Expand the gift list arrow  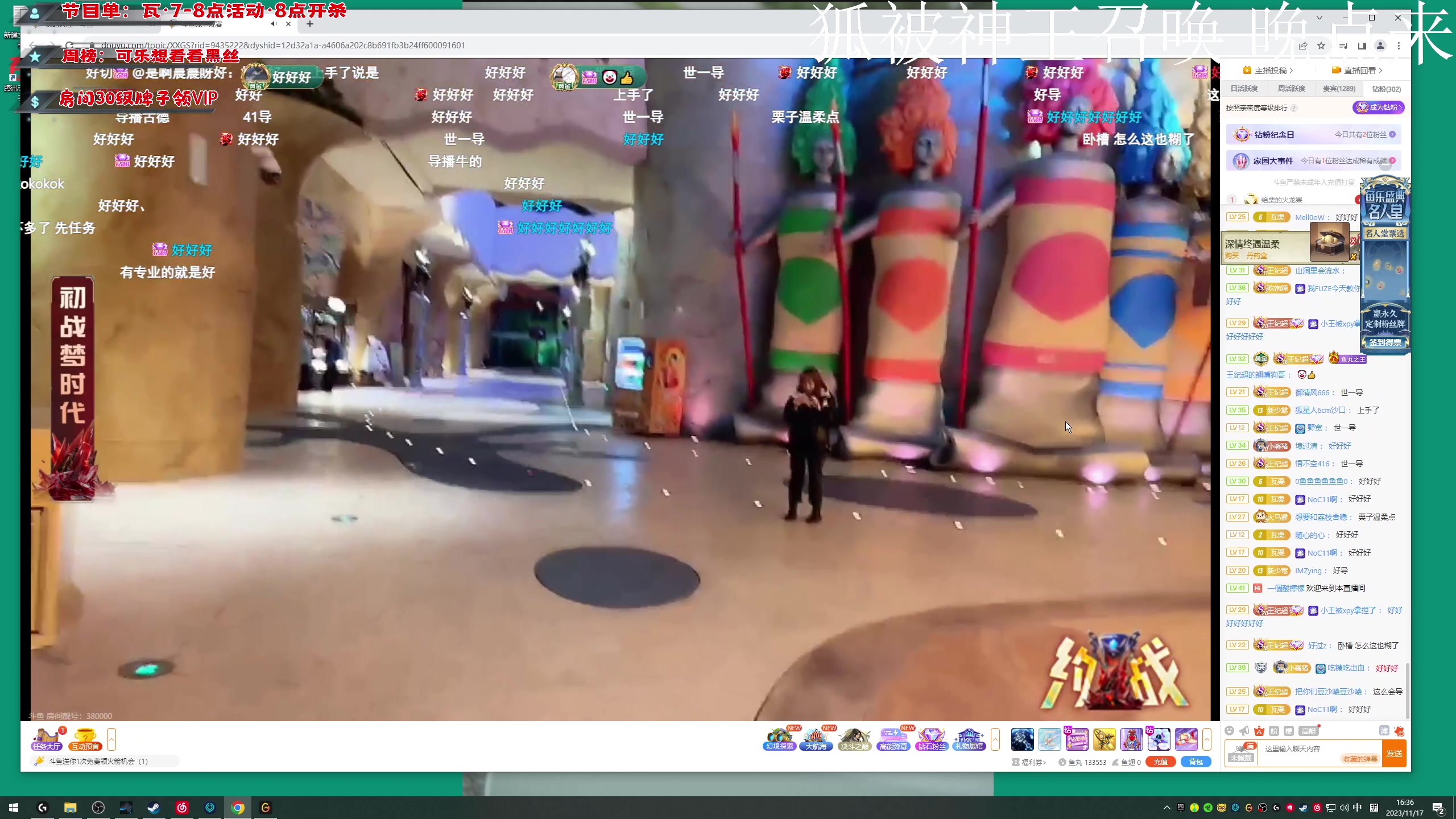tap(1207, 739)
